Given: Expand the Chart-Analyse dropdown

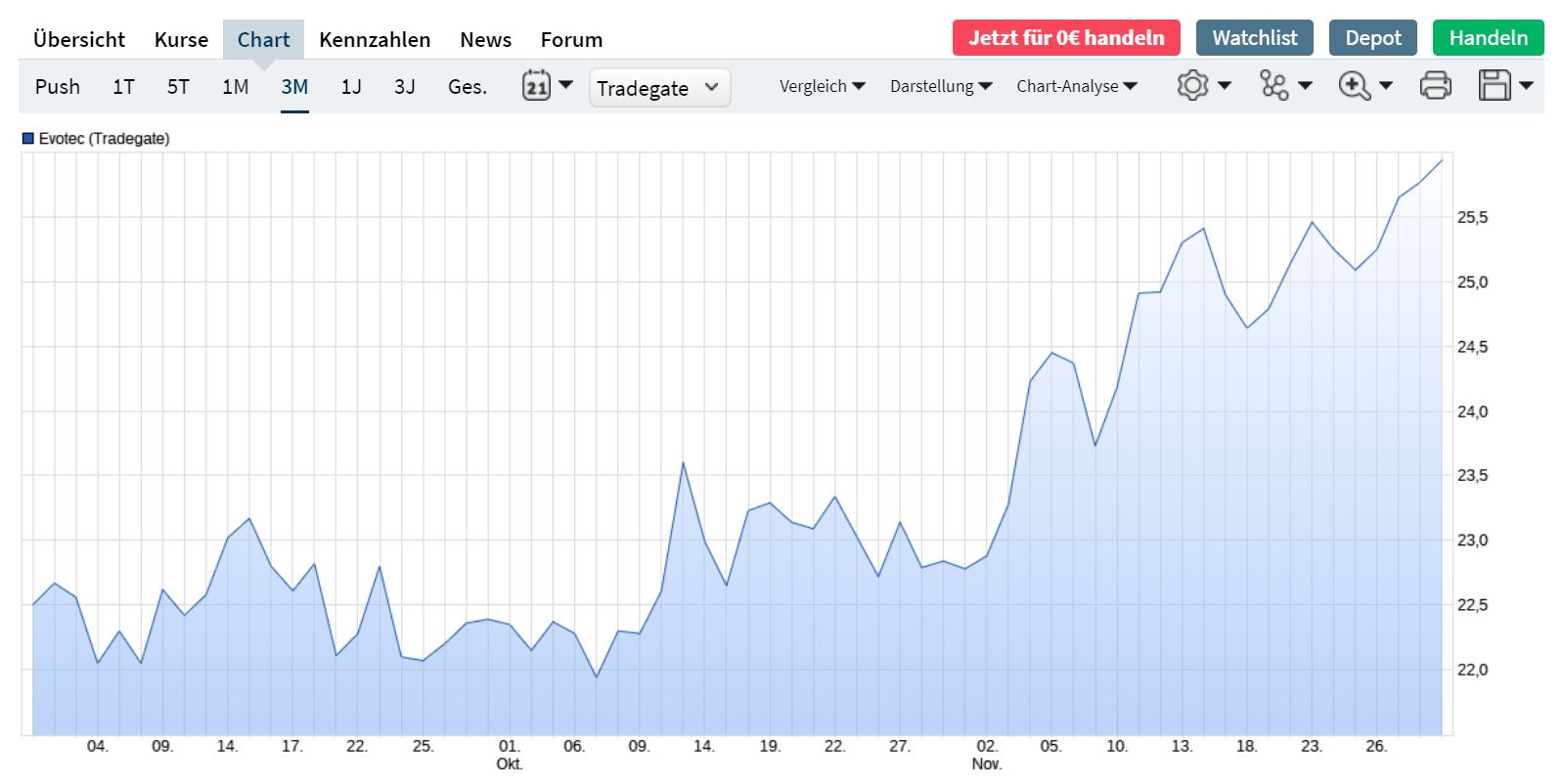Looking at the screenshot, I should pos(1077,86).
